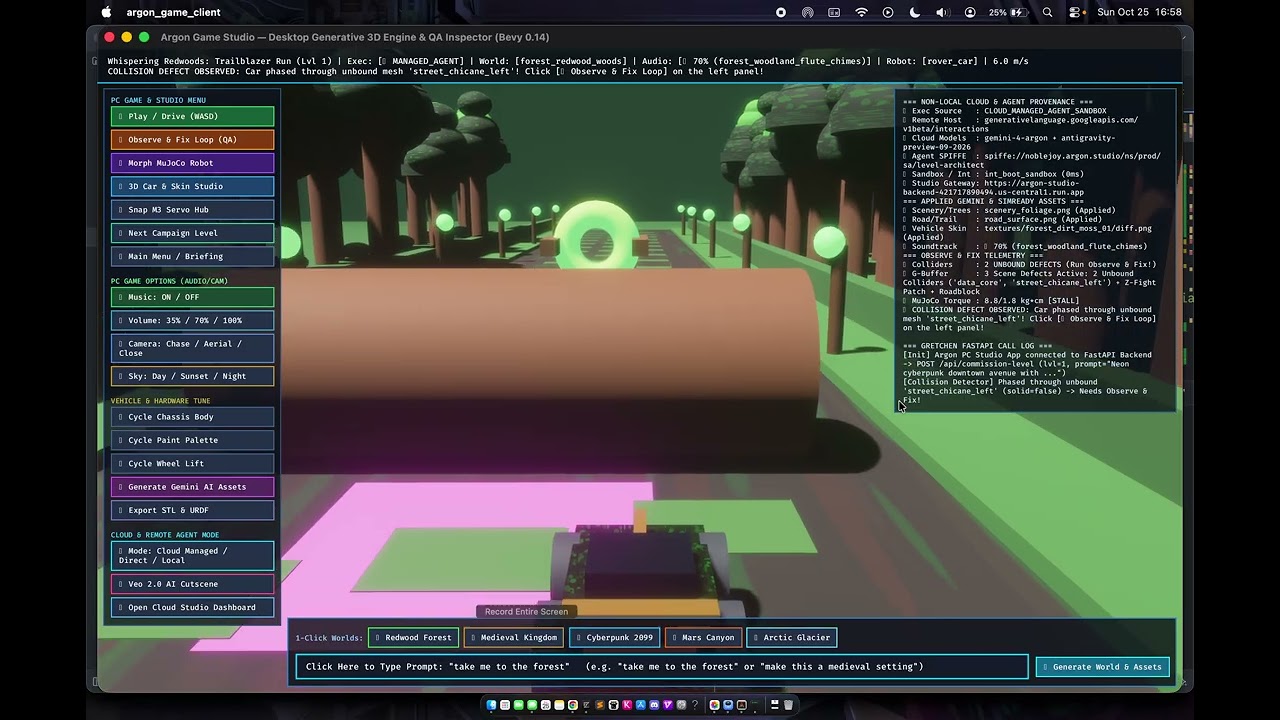The height and width of the screenshot is (720, 1280).
Task: Open Wi-Fi menu bar icon
Action: [861, 12]
